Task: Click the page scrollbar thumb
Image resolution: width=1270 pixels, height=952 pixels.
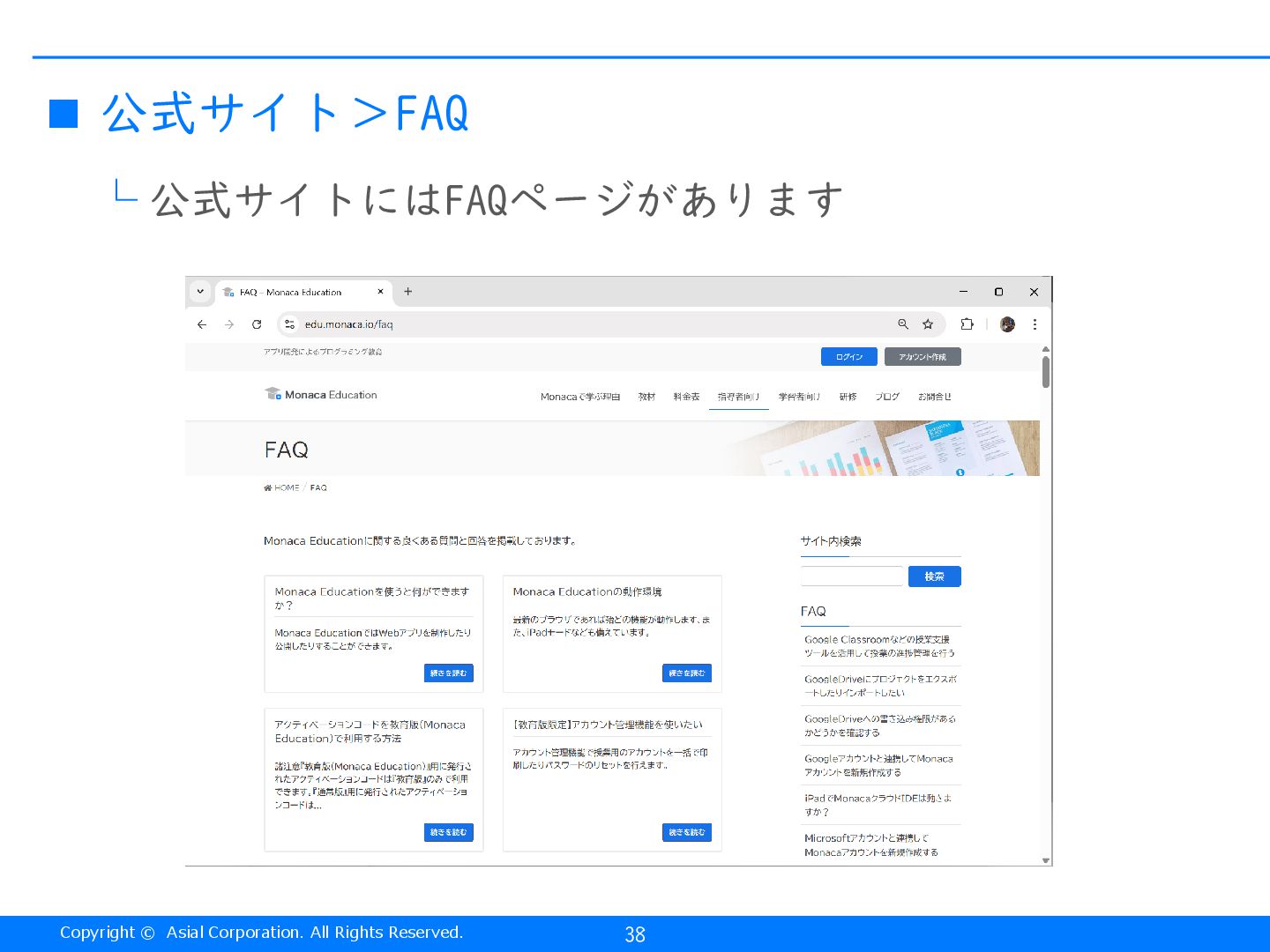Action: 1046,371
